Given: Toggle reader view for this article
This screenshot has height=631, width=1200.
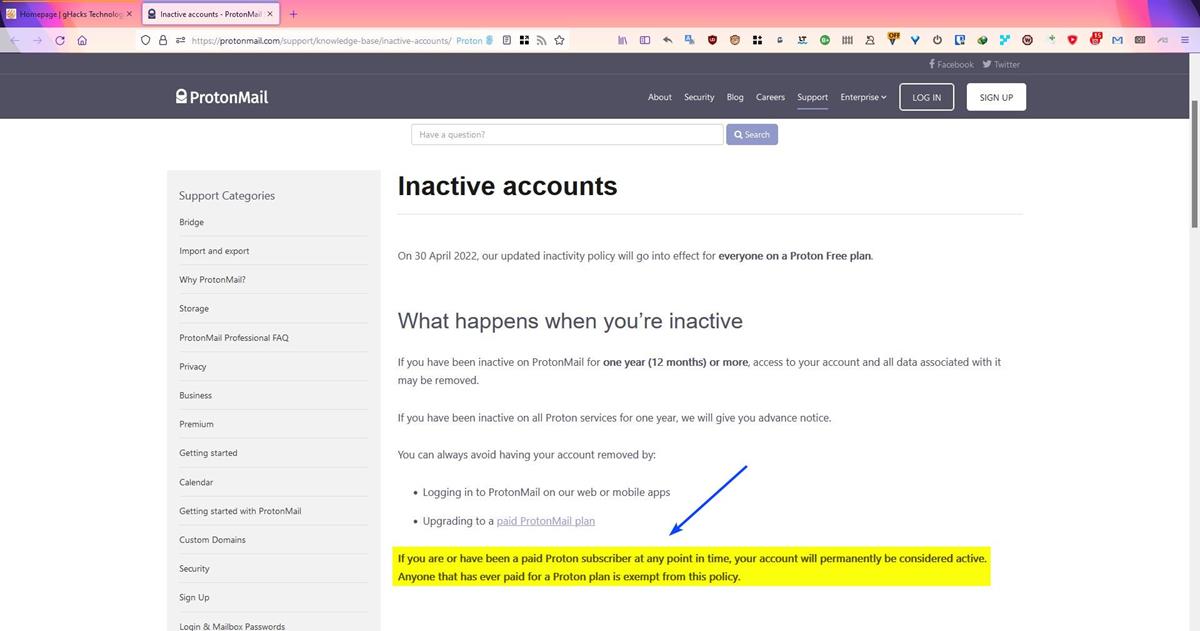Looking at the screenshot, I should [x=506, y=40].
